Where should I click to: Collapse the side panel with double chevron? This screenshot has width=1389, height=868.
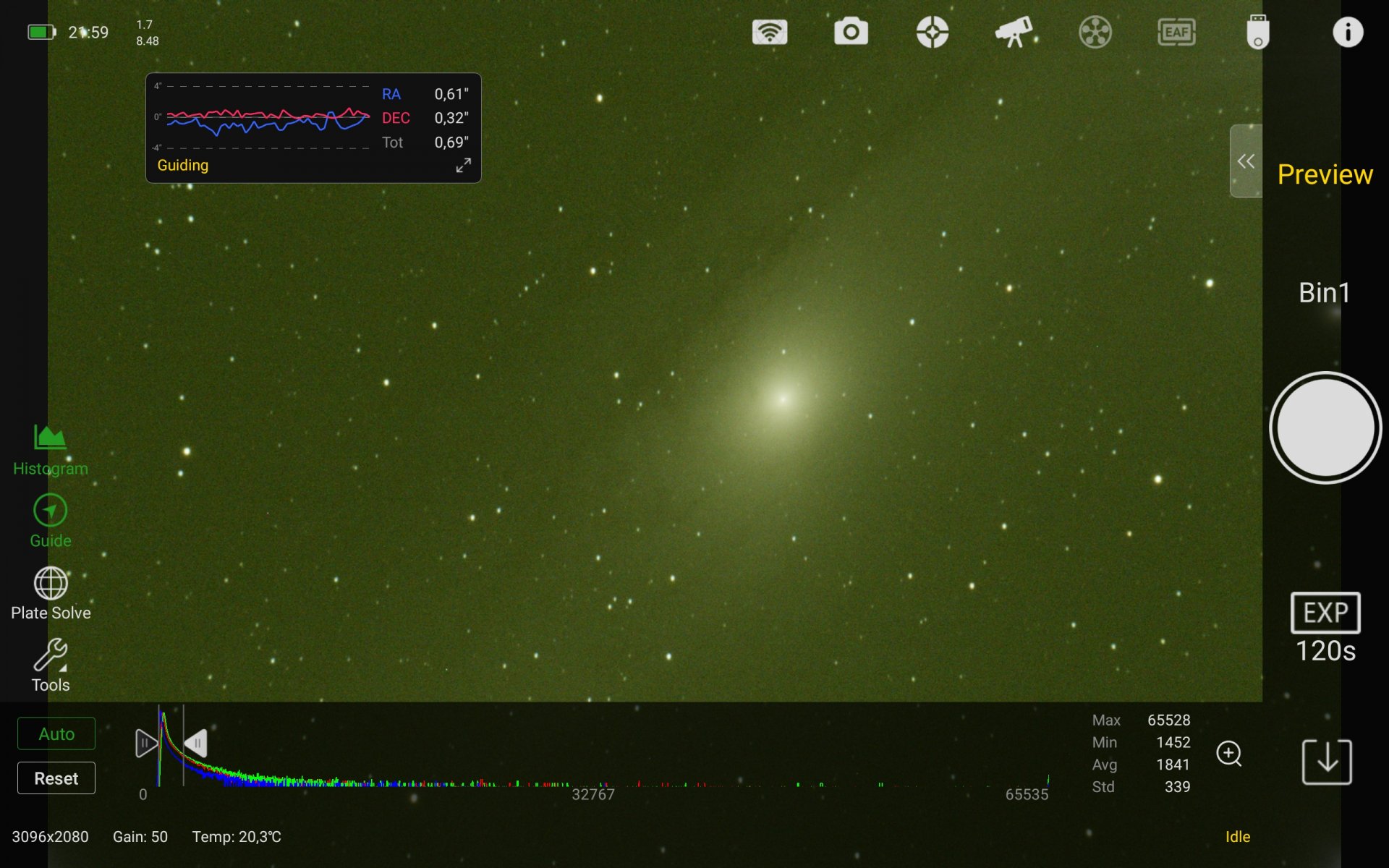tap(1246, 161)
